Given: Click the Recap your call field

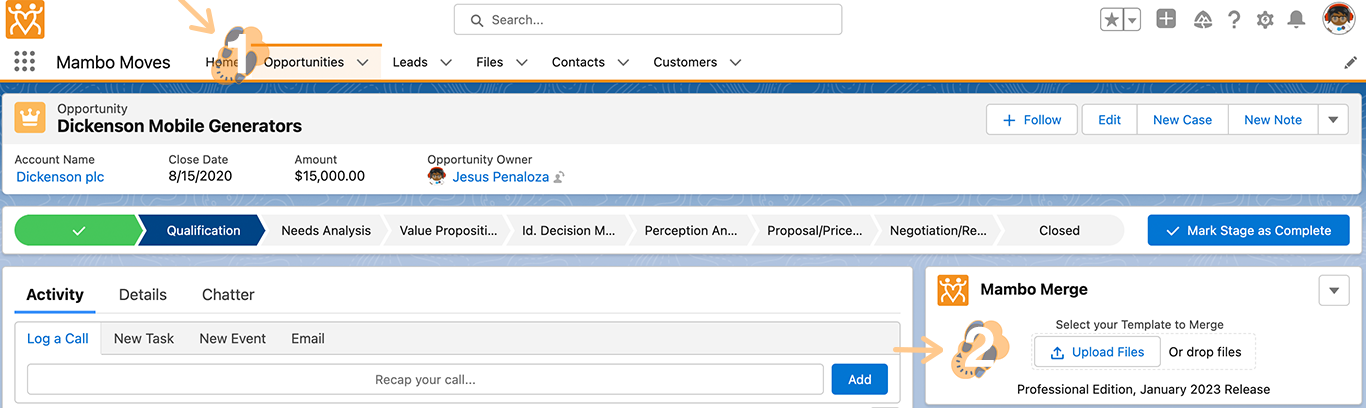Looking at the screenshot, I should pyautogui.click(x=425, y=380).
